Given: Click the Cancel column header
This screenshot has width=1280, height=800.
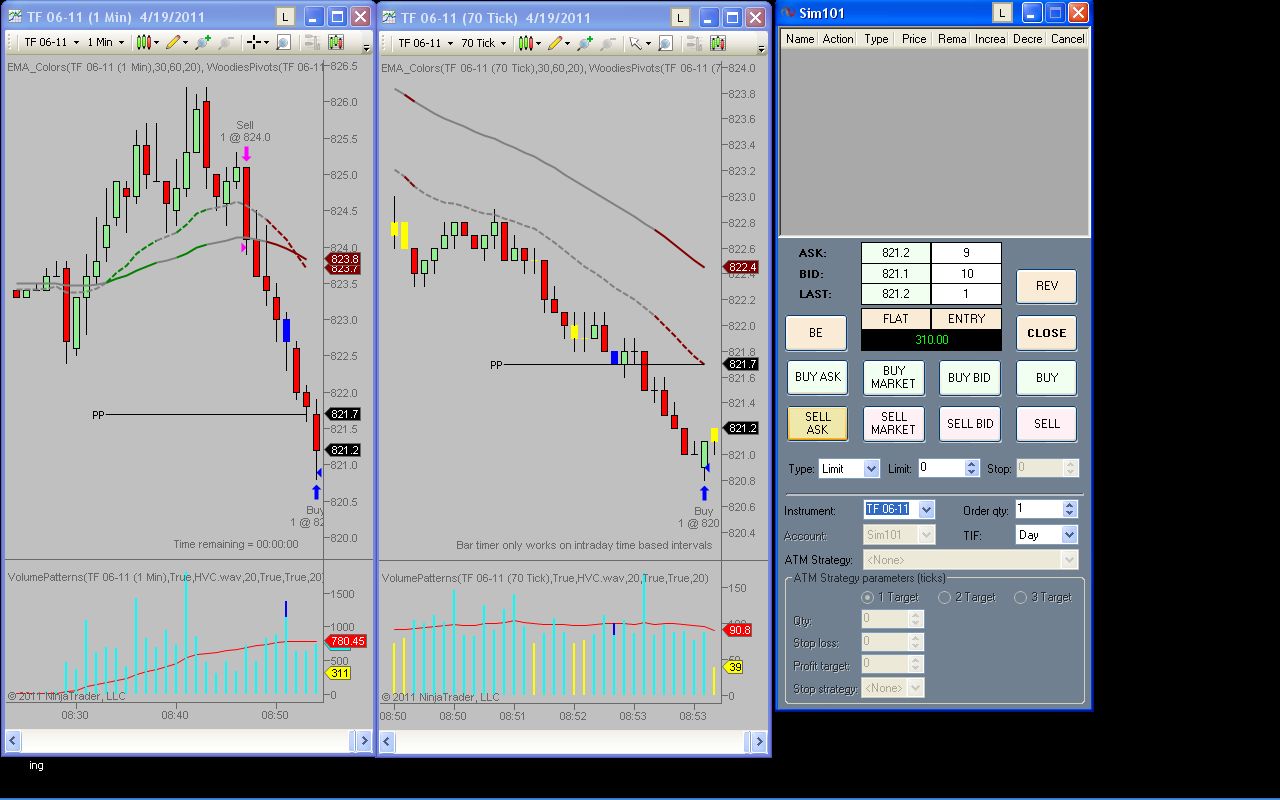Looking at the screenshot, I should pos(1067,39).
